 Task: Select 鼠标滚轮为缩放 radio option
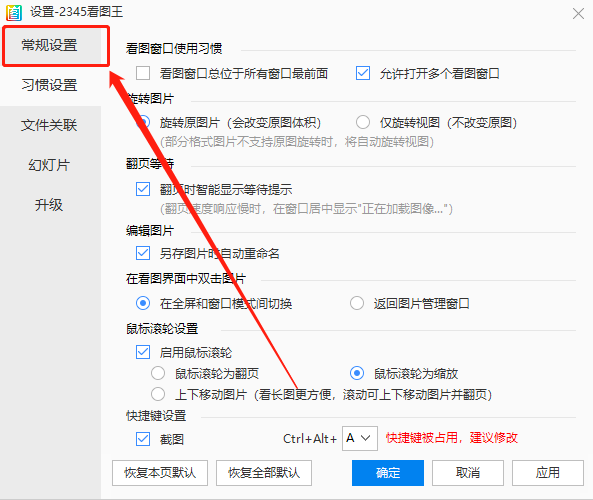click(357, 373)
